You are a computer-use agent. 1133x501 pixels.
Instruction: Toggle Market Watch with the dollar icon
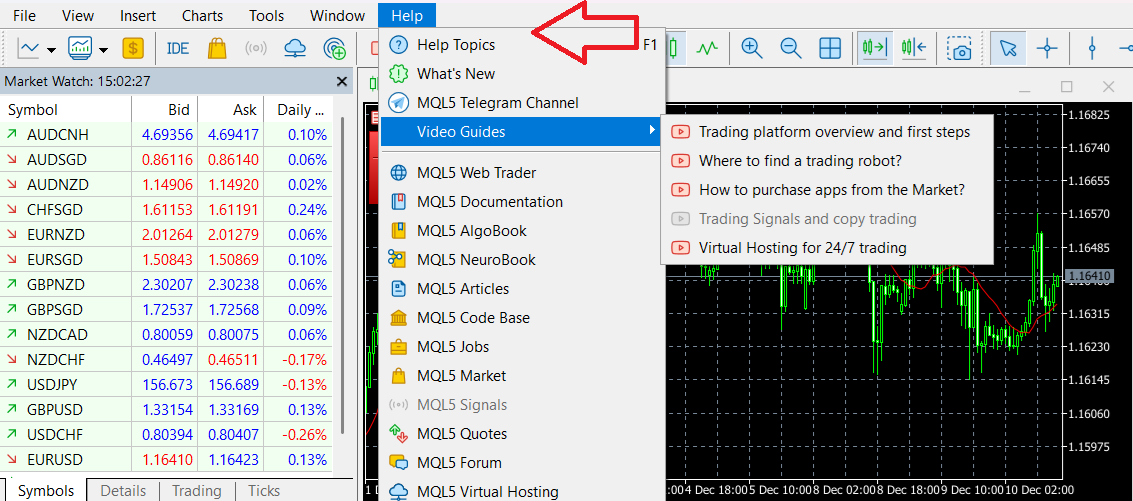(133, 48)
